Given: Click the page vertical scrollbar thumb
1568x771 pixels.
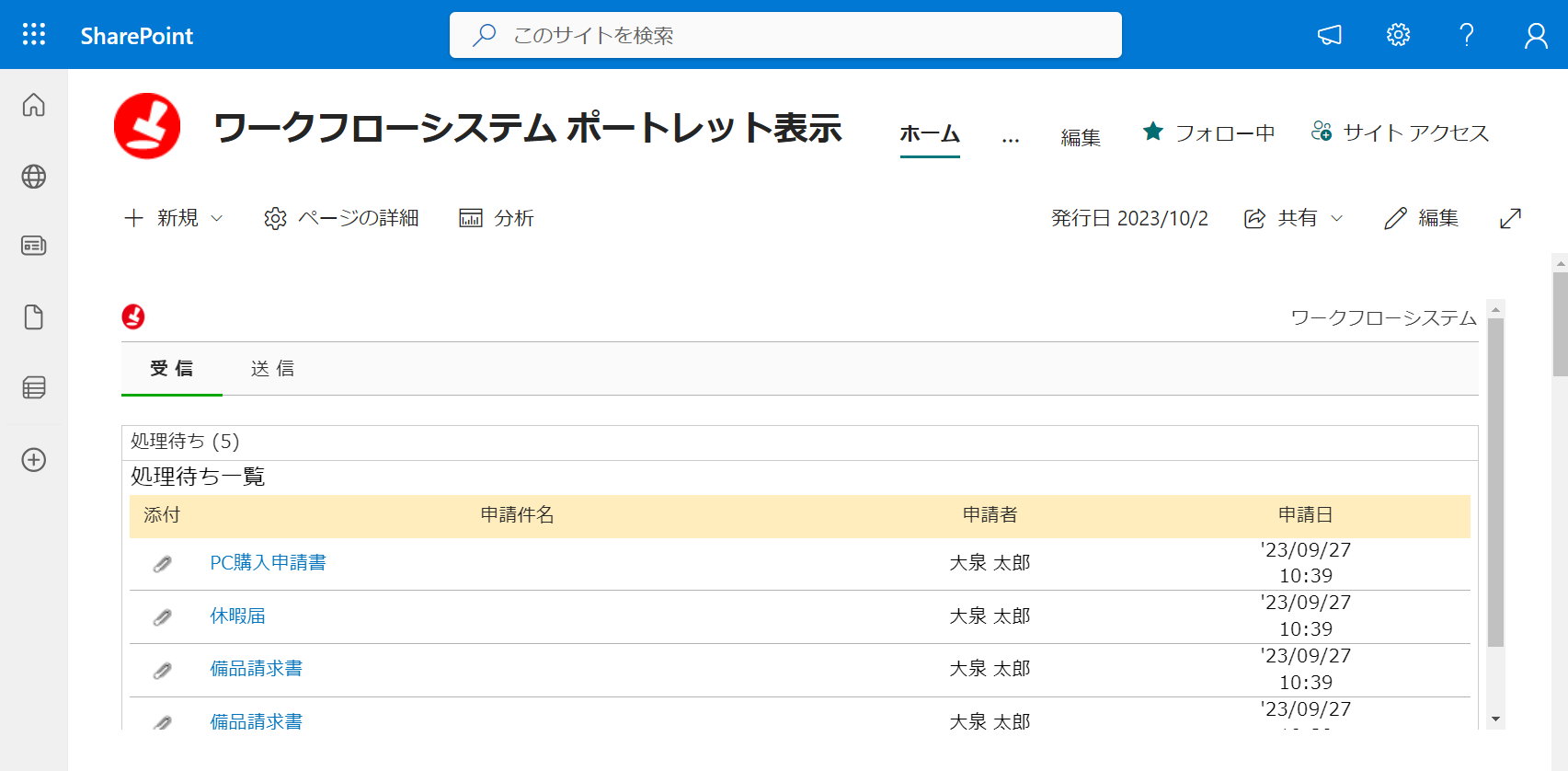Looking at the screenshot, I should pos(1560,324).
